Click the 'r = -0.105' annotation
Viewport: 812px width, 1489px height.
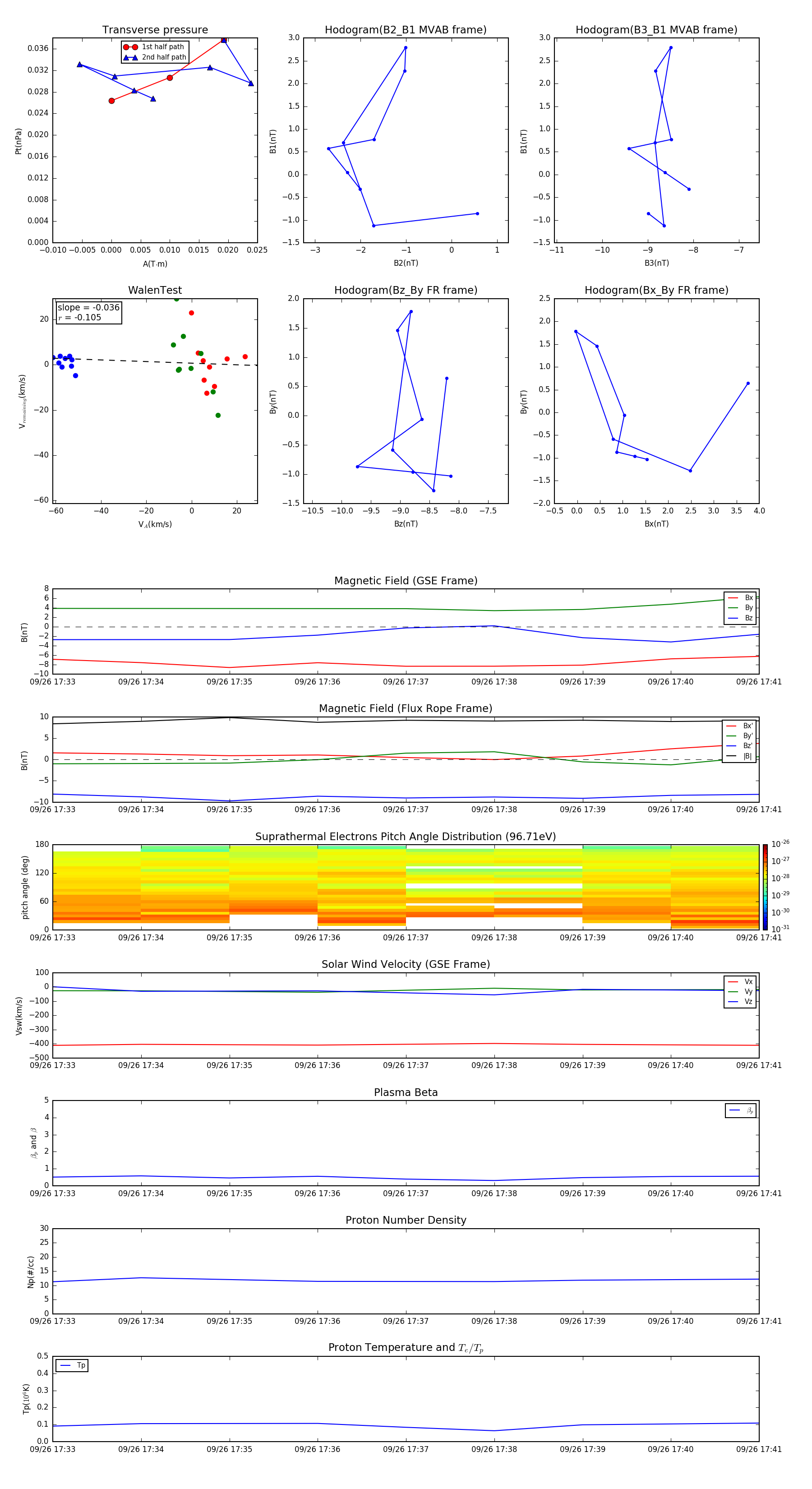80,317
